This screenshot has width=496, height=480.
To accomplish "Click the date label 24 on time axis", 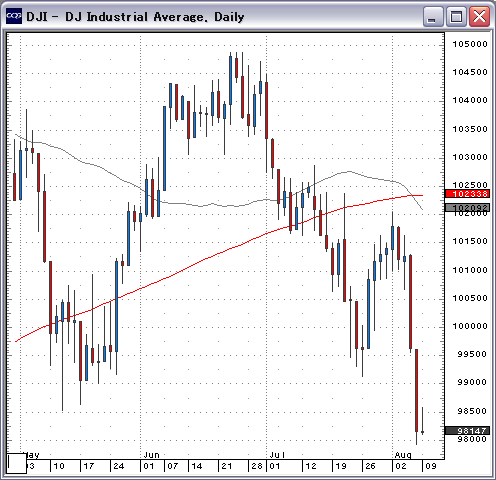I will point(119,466).
